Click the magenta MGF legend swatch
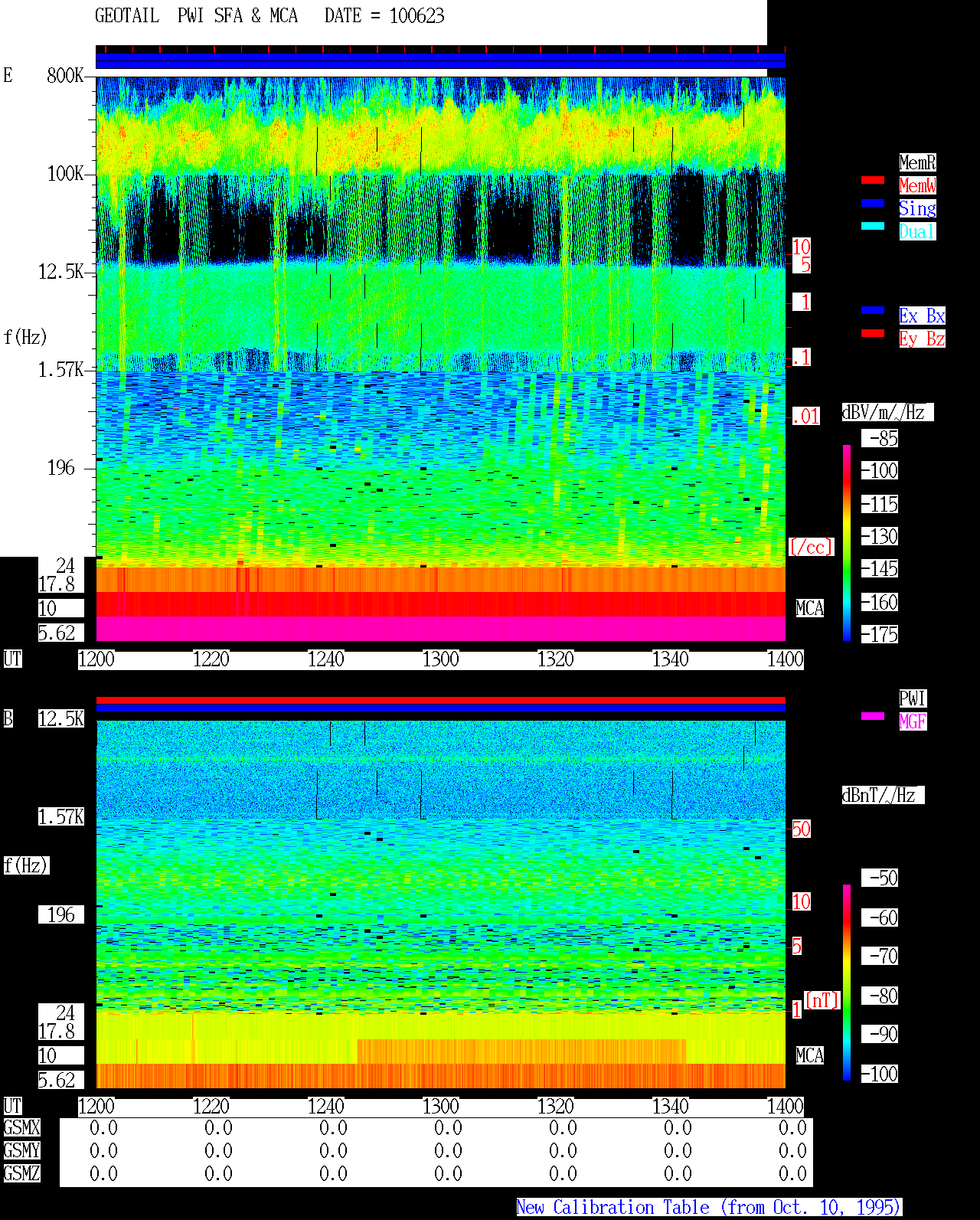The width and height of the screenshot is (980, 1220). point(873,716)
